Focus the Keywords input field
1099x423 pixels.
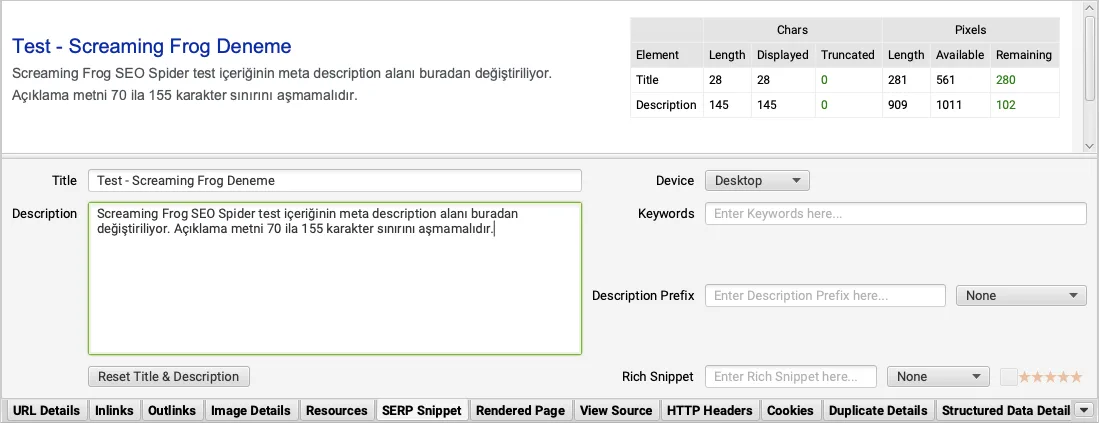click(x=896, y=214)
